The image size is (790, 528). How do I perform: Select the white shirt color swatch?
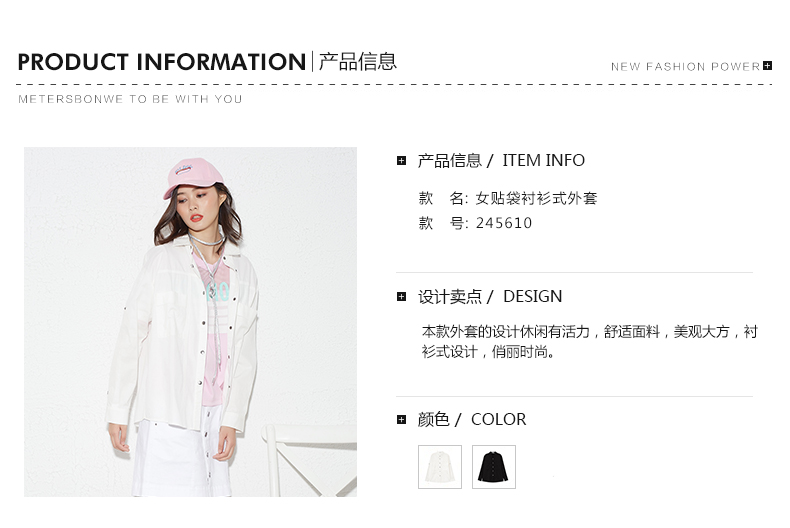click(x=440, y=467)
